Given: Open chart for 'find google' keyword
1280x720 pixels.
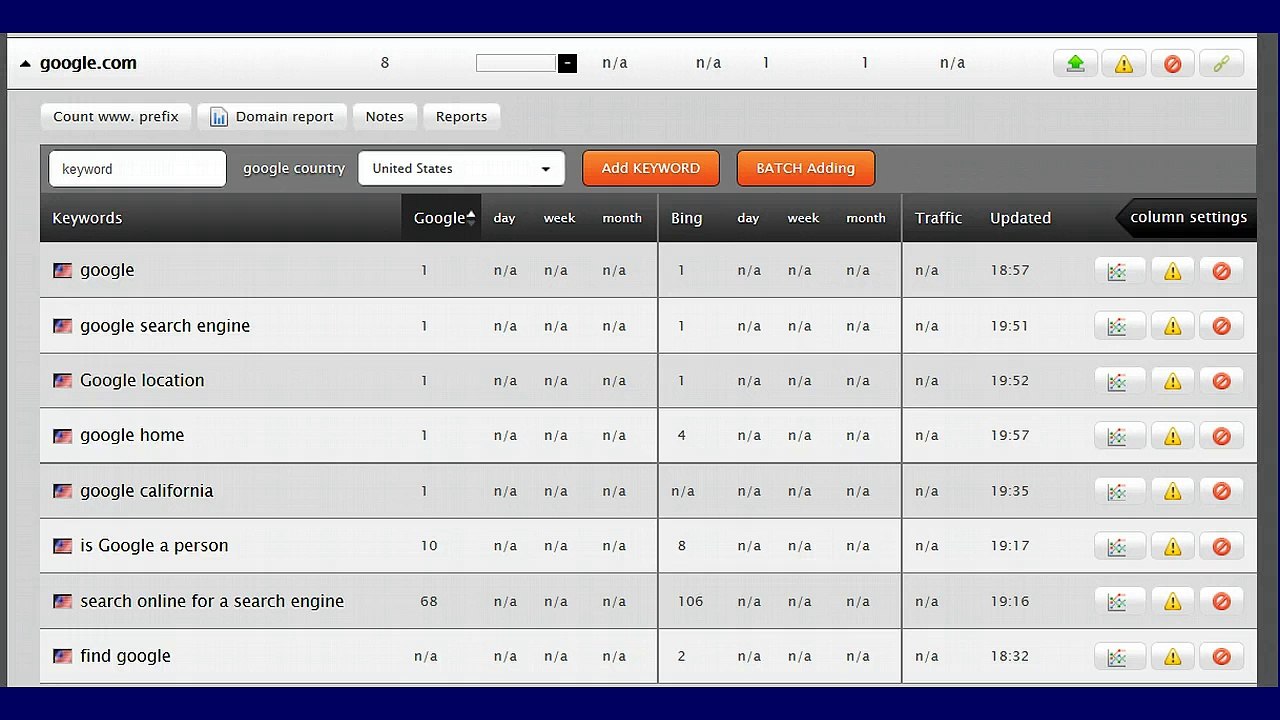Looking at the screenshot, I should (x=1118, y=656).
